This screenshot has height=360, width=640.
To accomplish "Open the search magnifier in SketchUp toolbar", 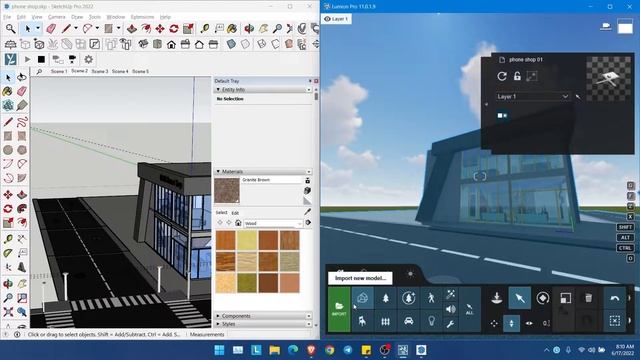I will pos(10,29).
